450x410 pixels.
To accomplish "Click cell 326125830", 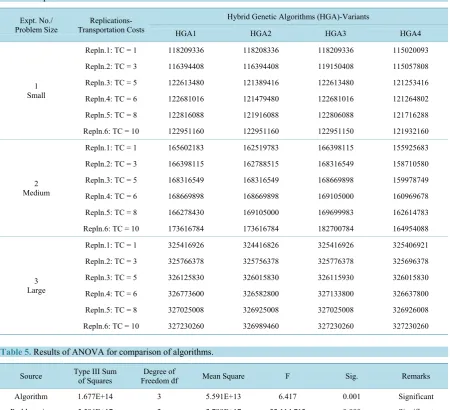I will 186,278.
